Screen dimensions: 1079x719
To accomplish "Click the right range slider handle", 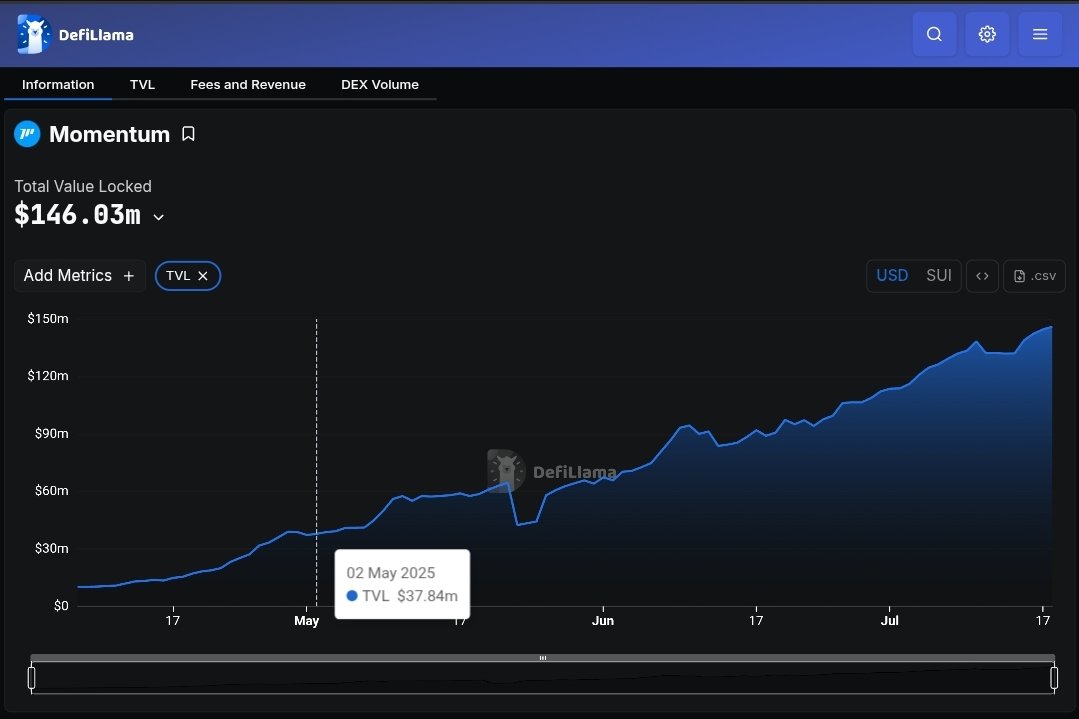I will [1054, 678].
